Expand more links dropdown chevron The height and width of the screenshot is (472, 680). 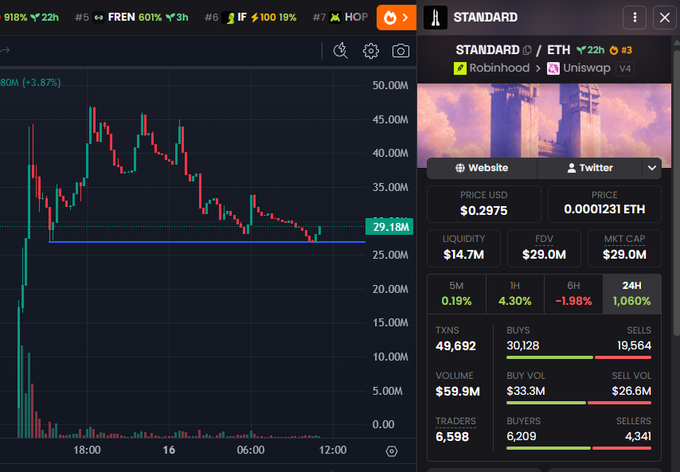(x=651, y=168)
